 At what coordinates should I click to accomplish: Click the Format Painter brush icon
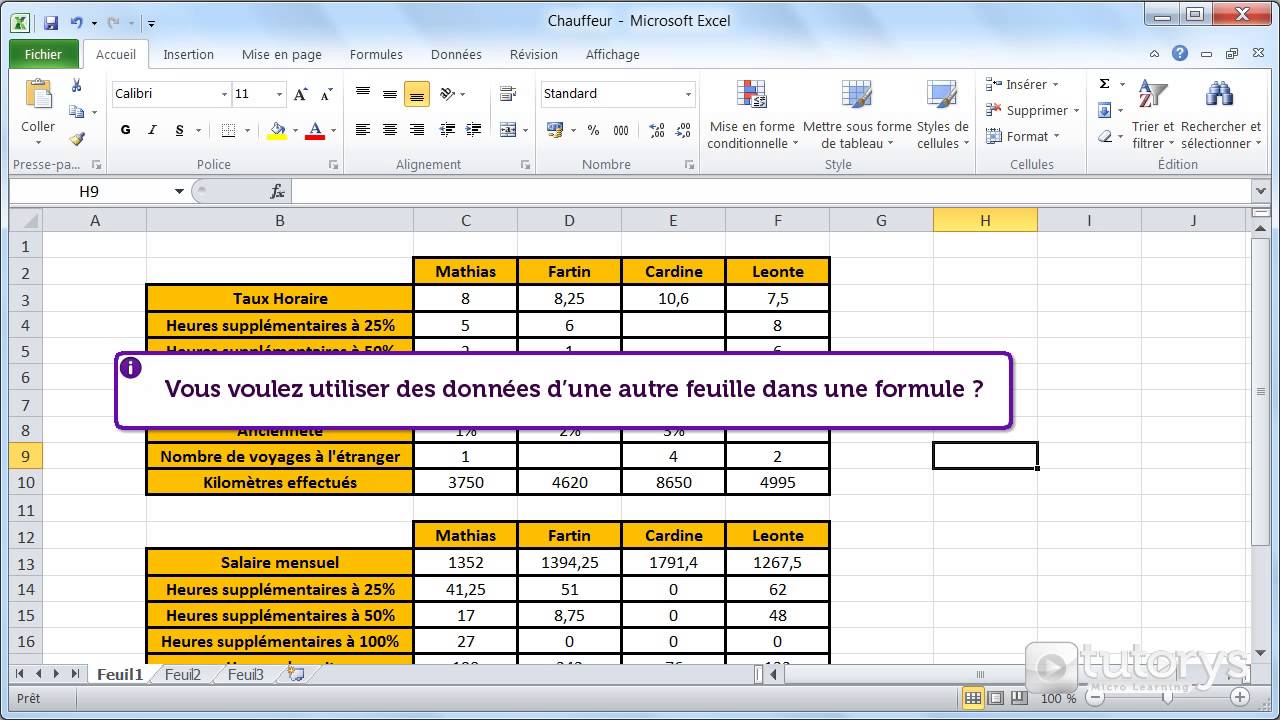(76, 139)
